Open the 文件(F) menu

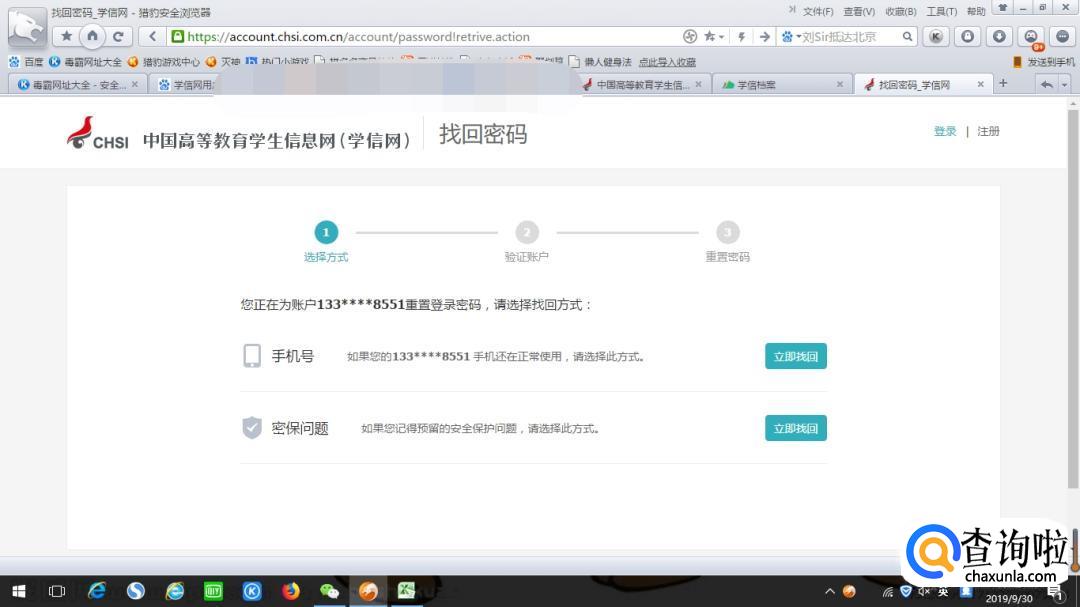click(818, 11)
